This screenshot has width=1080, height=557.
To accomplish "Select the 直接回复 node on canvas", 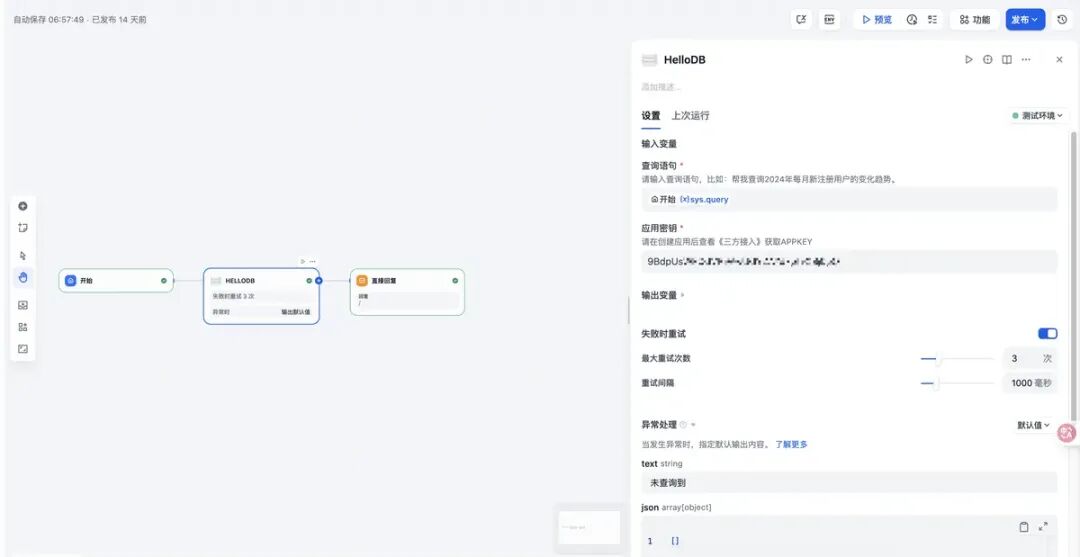I will coord(407,292).
